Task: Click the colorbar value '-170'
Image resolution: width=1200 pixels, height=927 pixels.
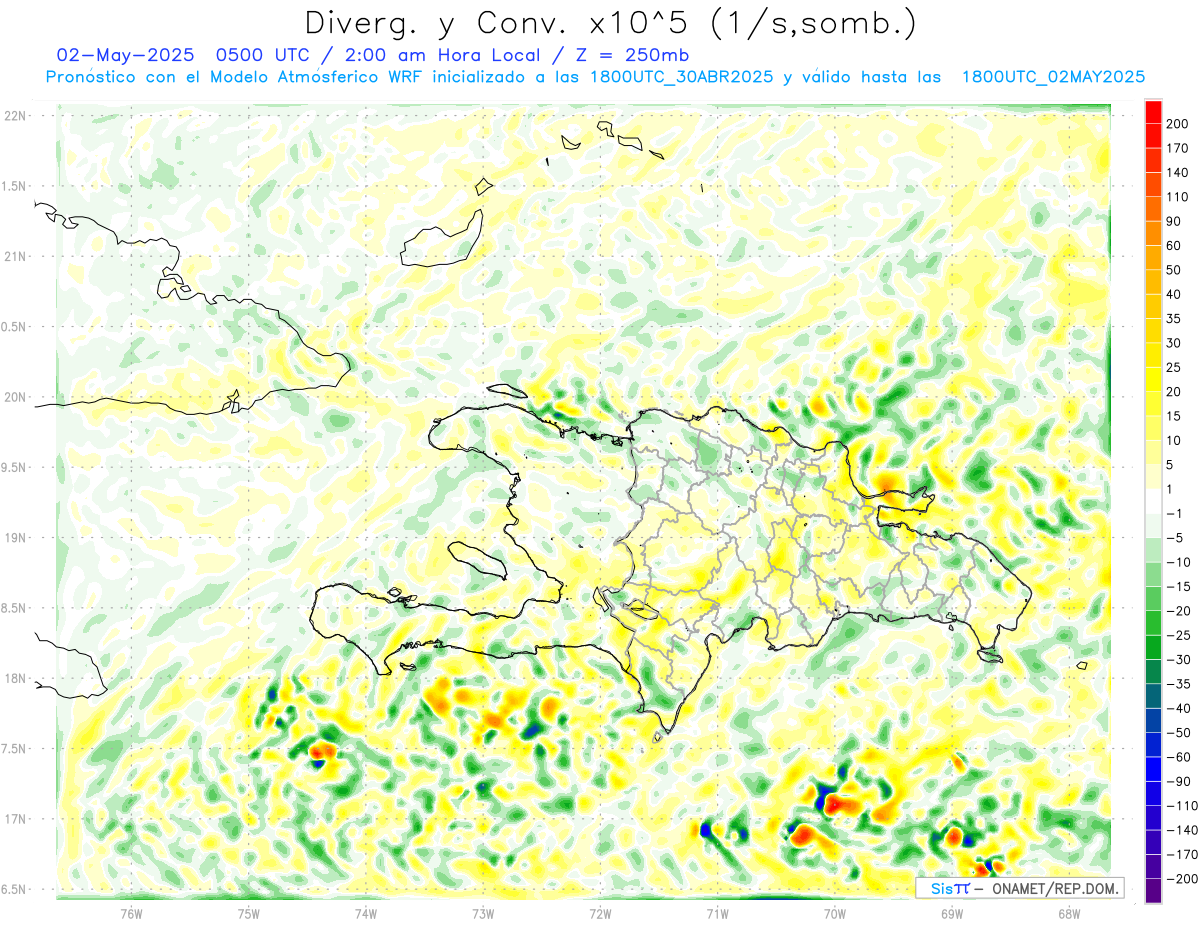Action: point(1180,855)
